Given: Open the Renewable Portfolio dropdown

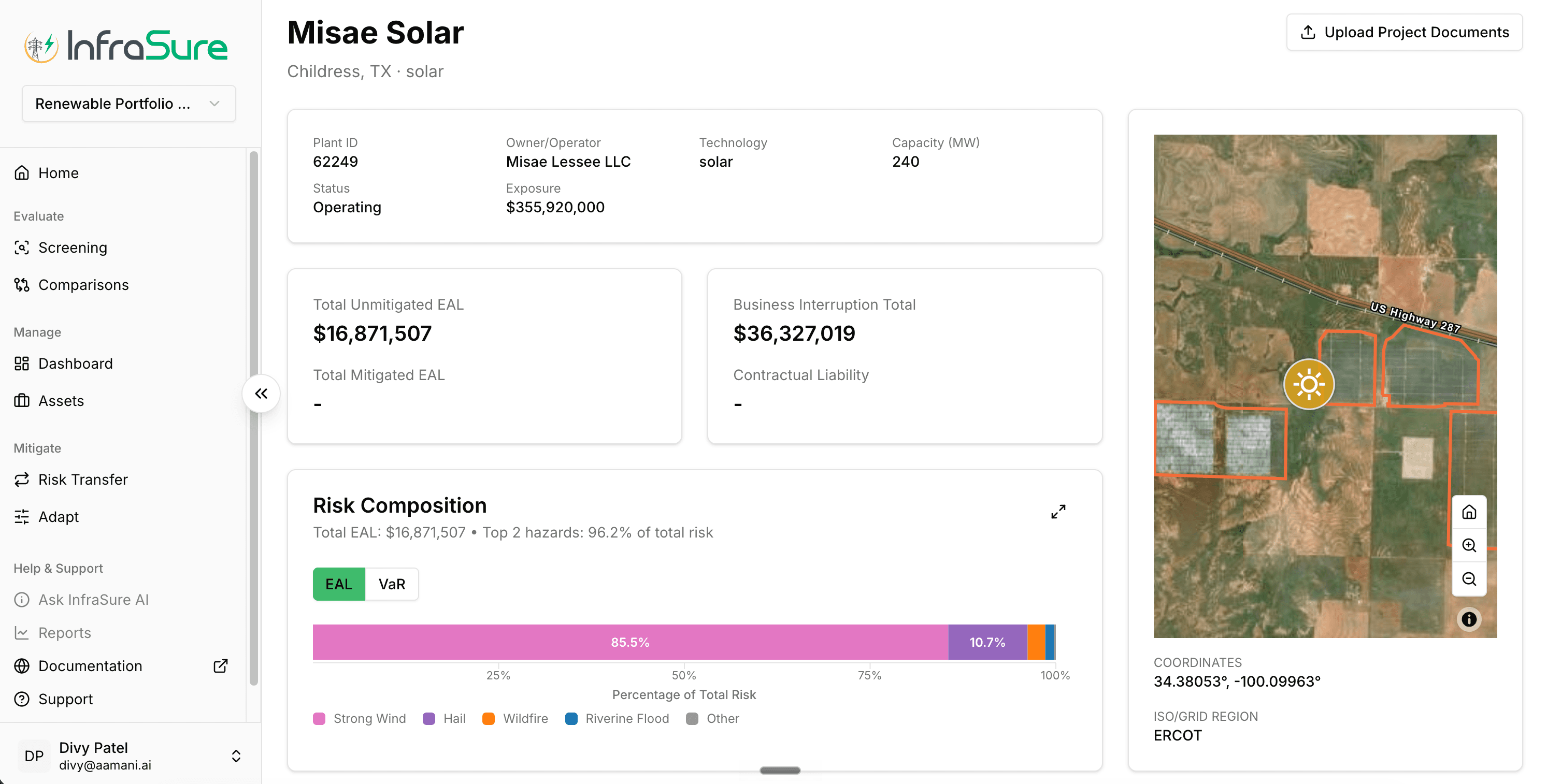Looking at the screenshot, I should click(128, 103).
